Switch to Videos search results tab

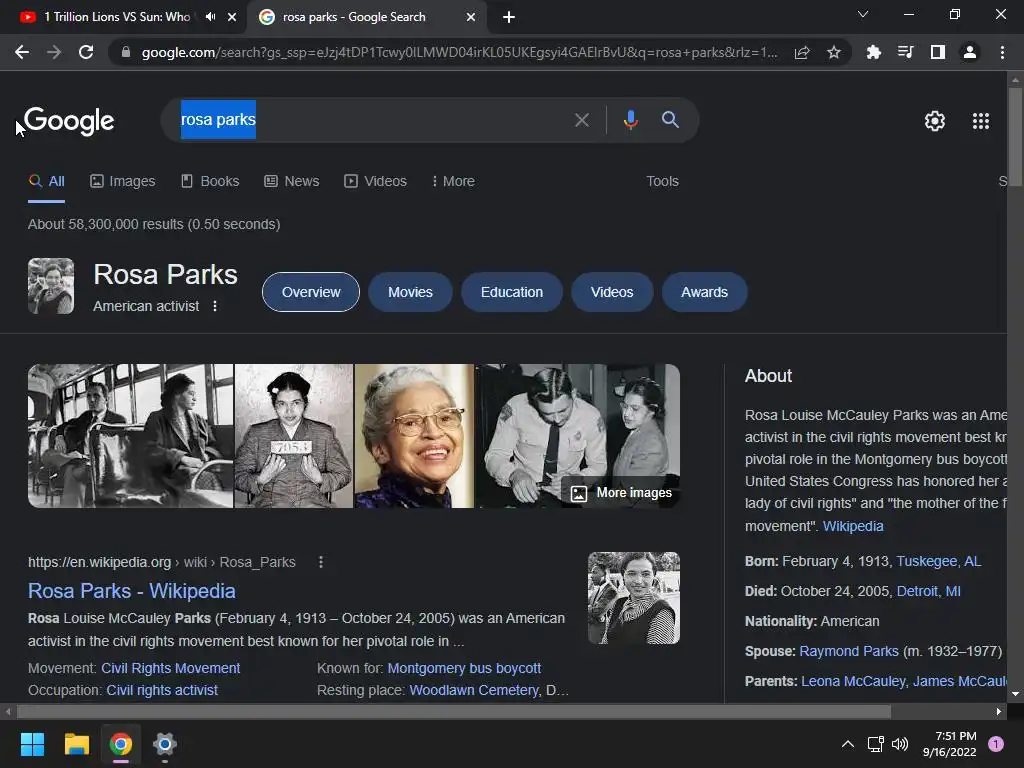coord(375,181)
